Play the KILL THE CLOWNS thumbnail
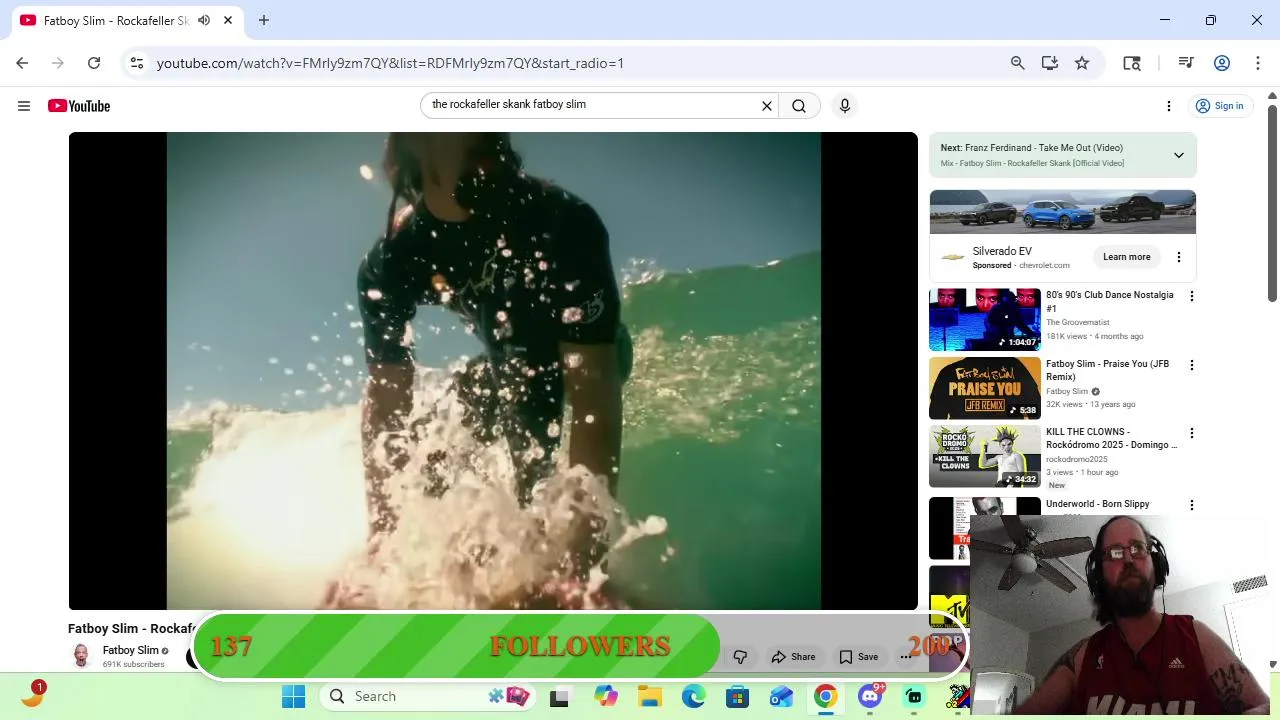 point(985,457)
